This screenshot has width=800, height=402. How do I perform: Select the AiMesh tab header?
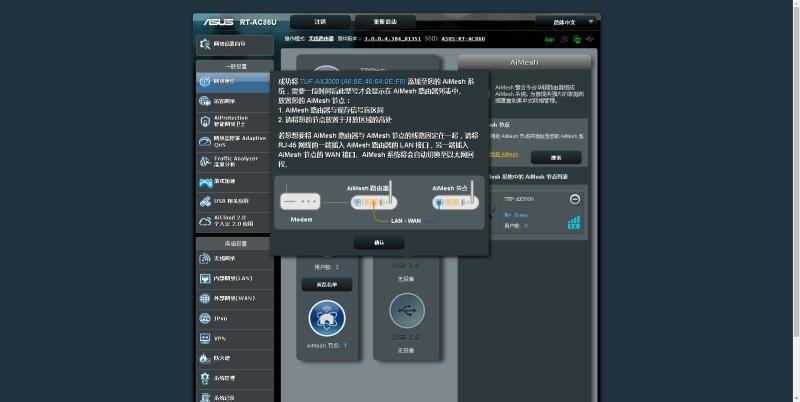tap(524, 62)
